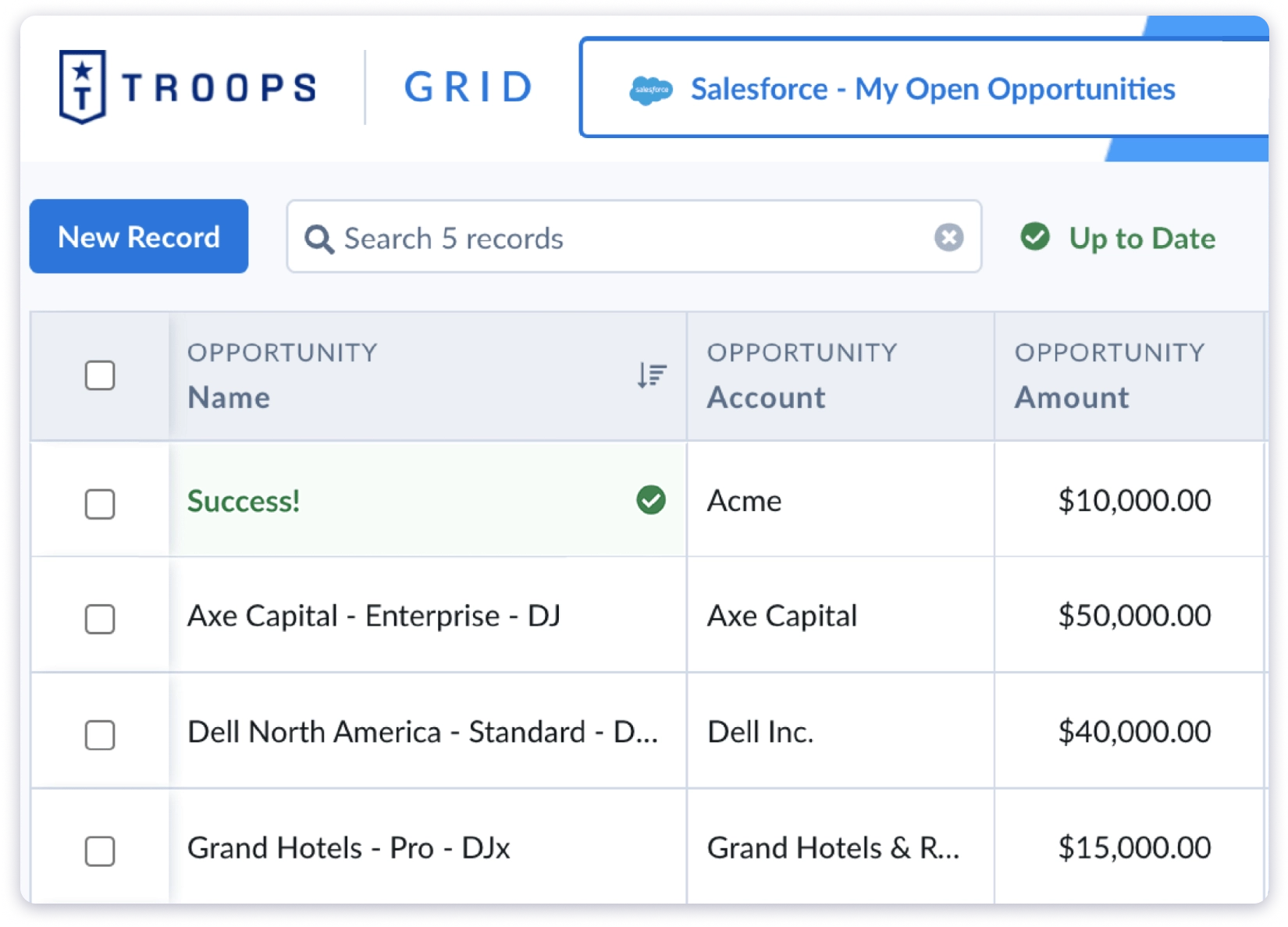Sort by Opportunity Name column
Screen dimensions: 1288x927
[651, 375]
